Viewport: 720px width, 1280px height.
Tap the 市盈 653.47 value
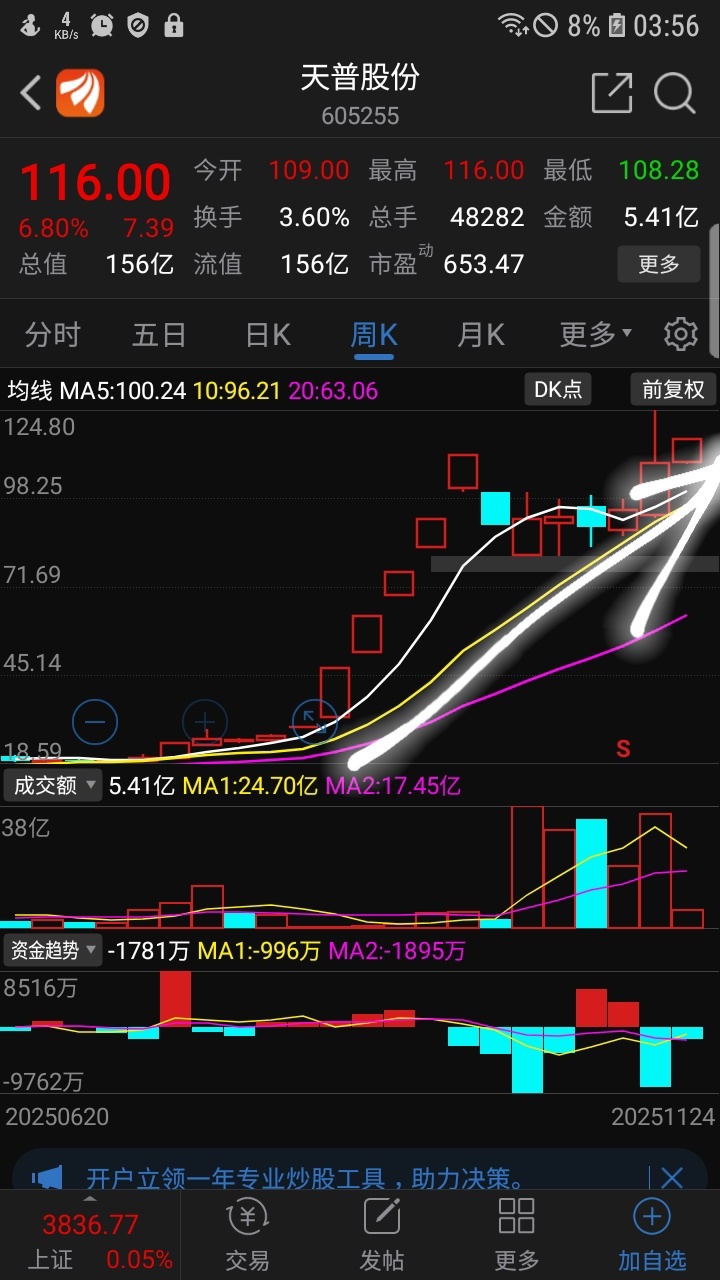(484, 264)
